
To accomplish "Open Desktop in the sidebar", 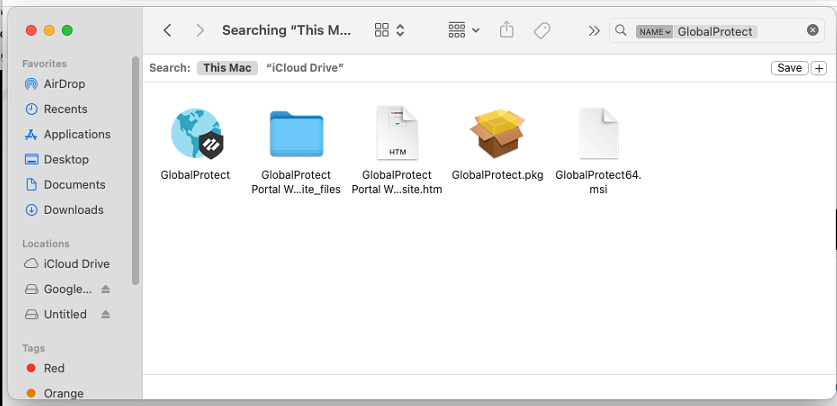I will 66,159.
